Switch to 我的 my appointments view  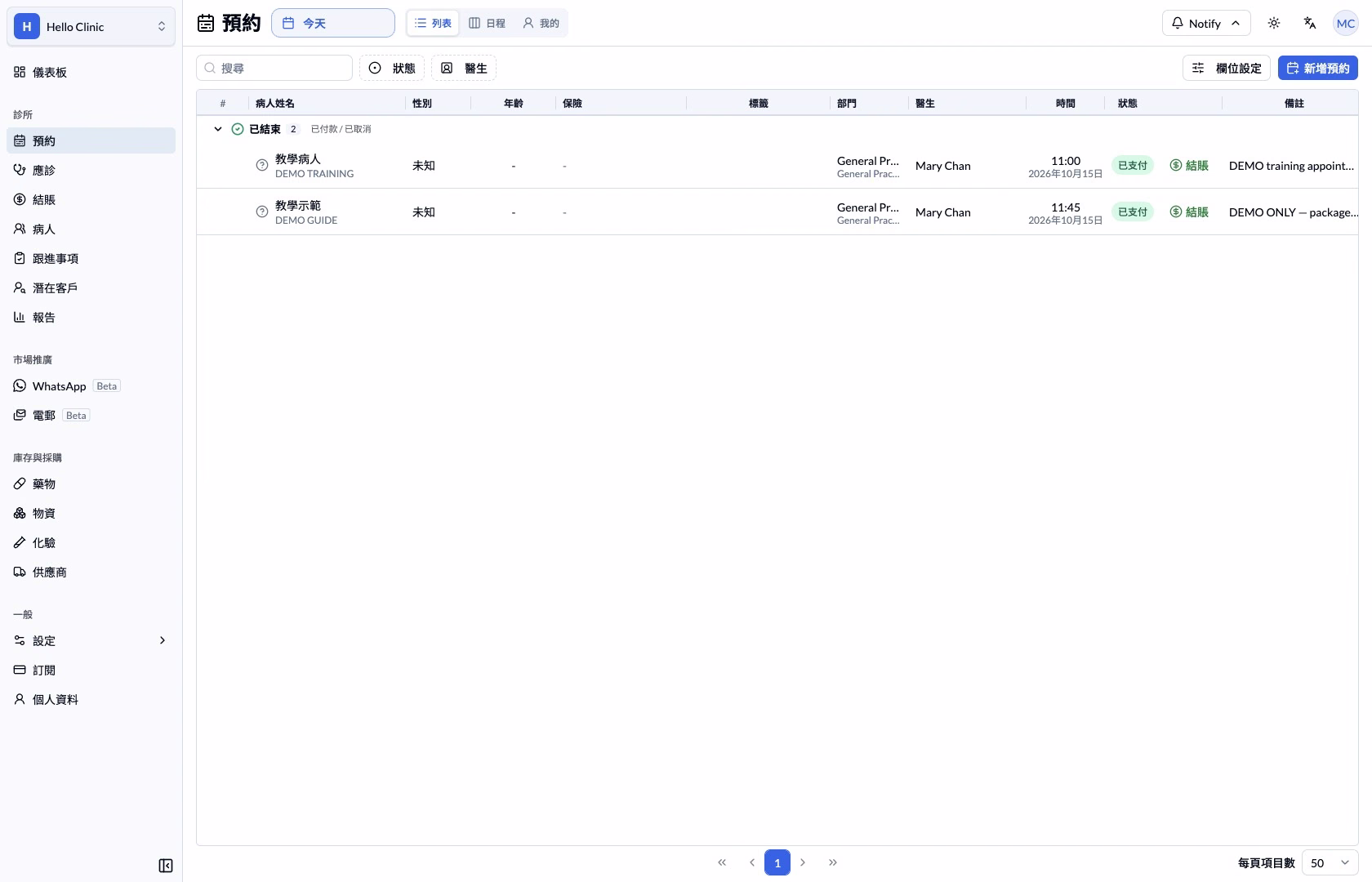coord(541,23)
